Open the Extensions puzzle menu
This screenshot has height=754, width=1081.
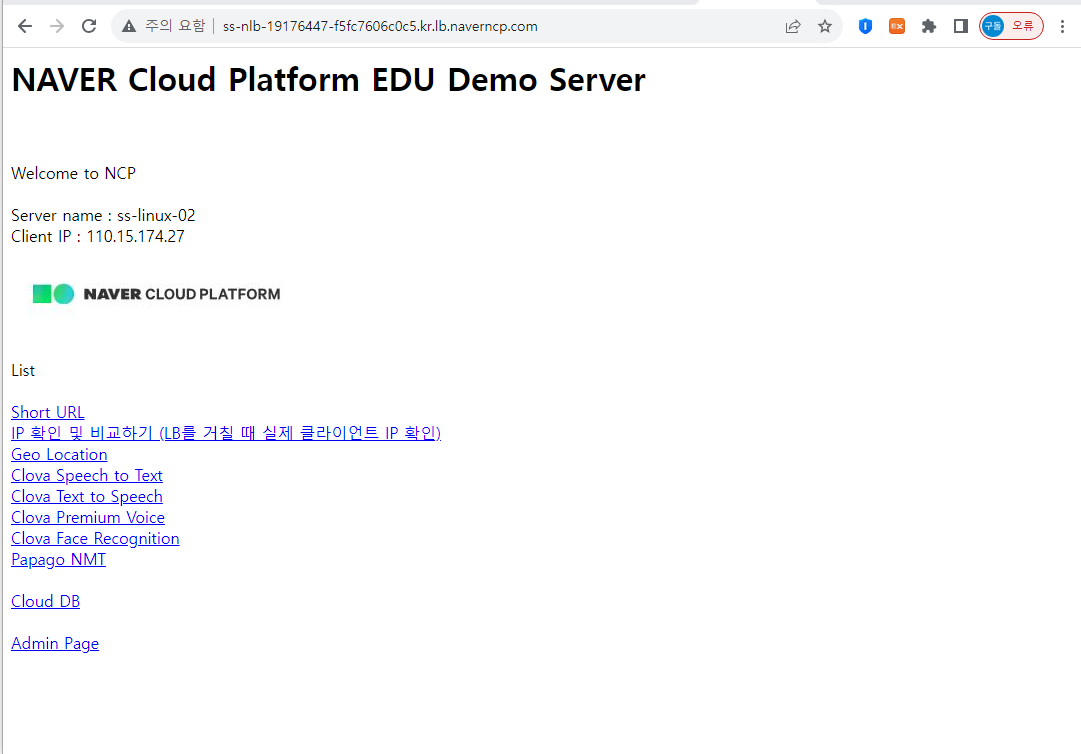click(929, 26)
